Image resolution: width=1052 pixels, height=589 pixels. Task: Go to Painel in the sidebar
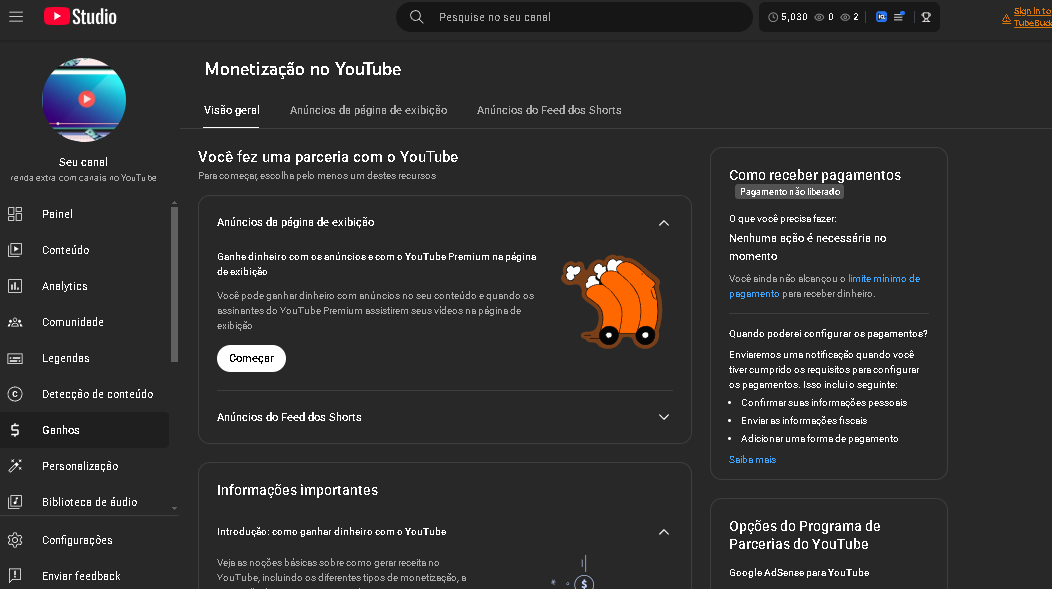pyautogui.click(x=85, y=214)
